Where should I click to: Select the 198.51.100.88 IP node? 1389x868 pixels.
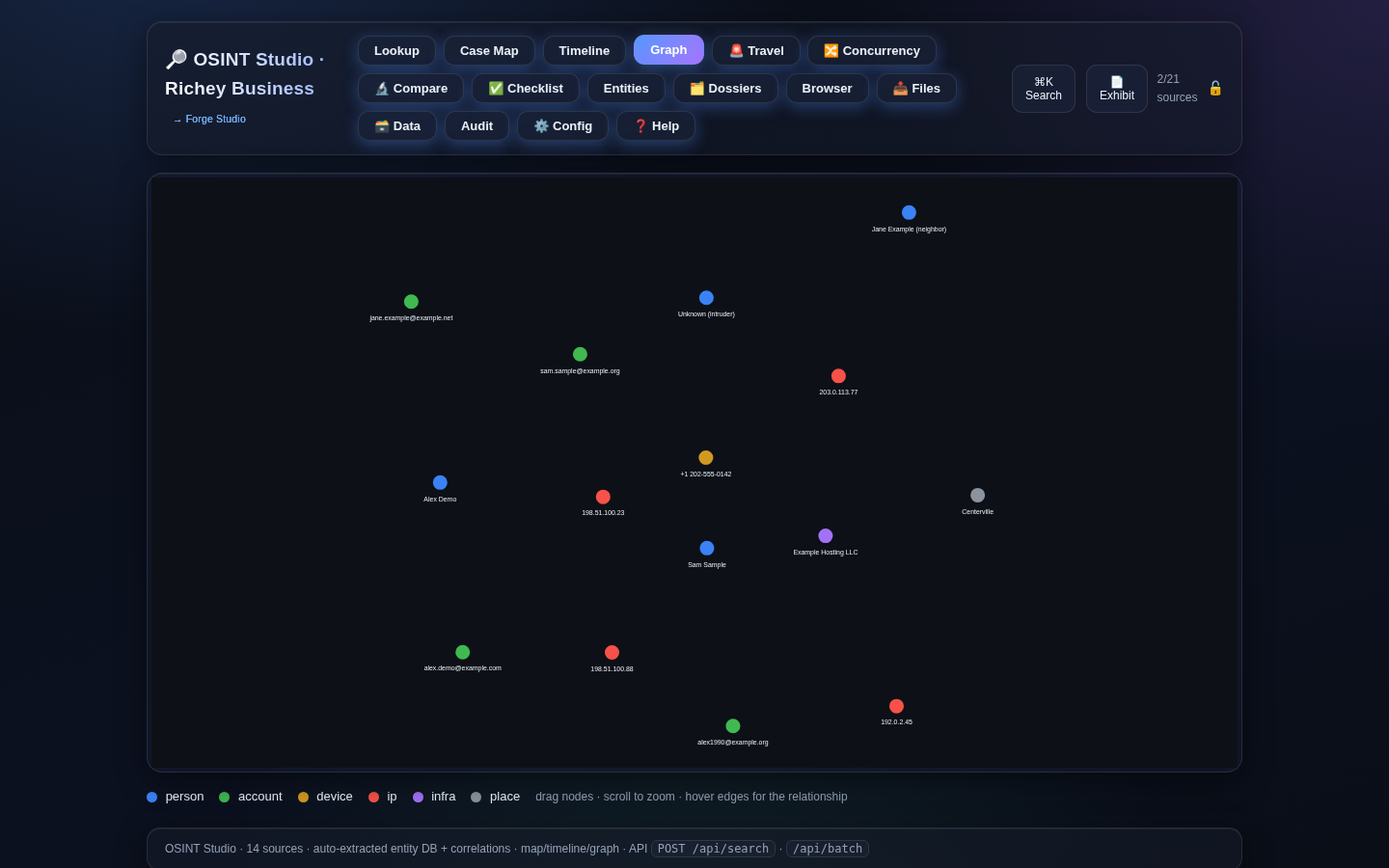click(x=612, y=653)
